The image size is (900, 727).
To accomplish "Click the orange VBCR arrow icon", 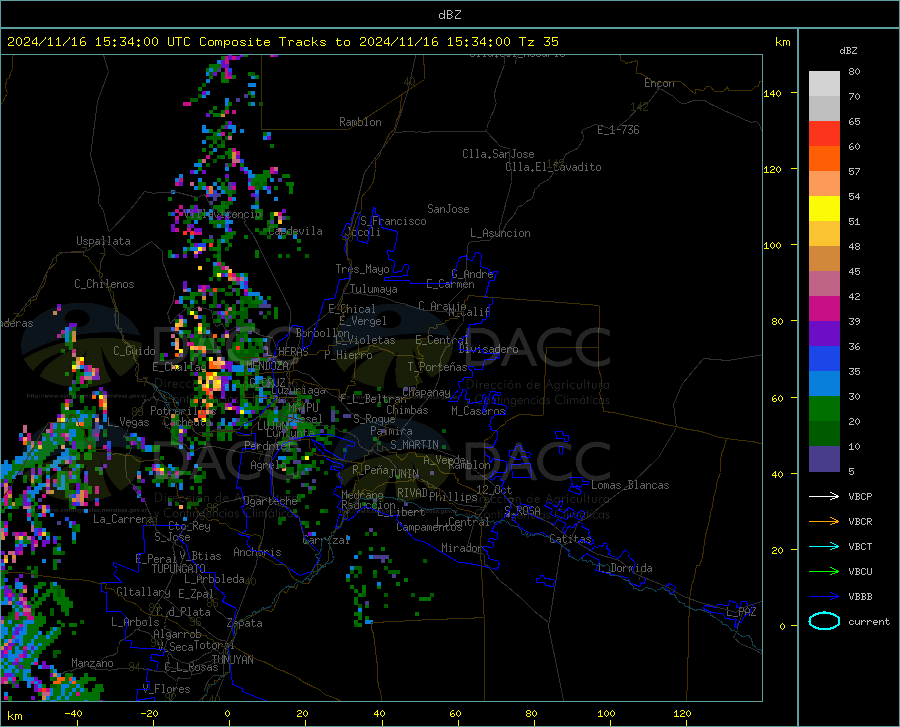I will click(x=824, y=522).
